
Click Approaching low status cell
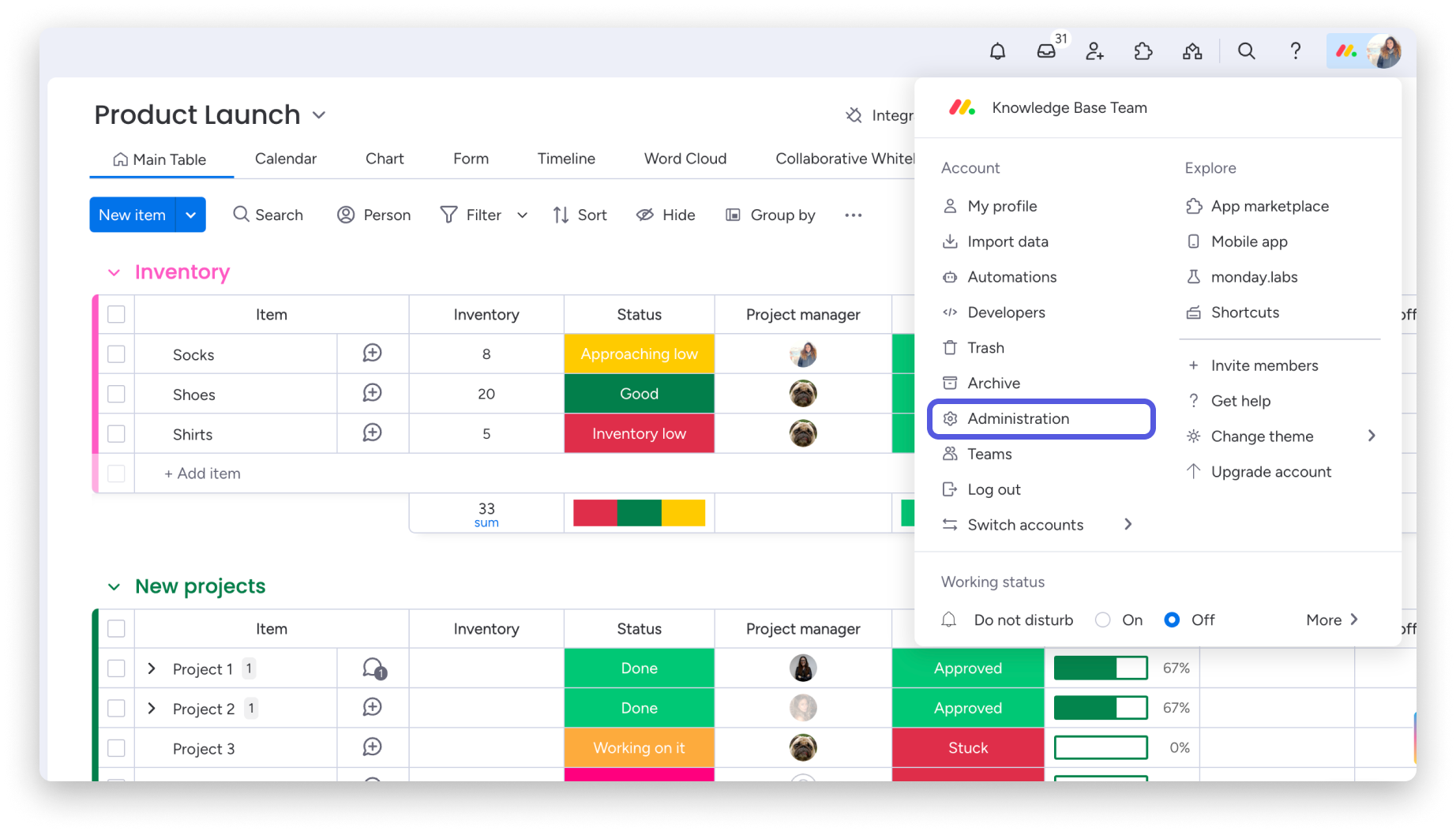[639, 354]
